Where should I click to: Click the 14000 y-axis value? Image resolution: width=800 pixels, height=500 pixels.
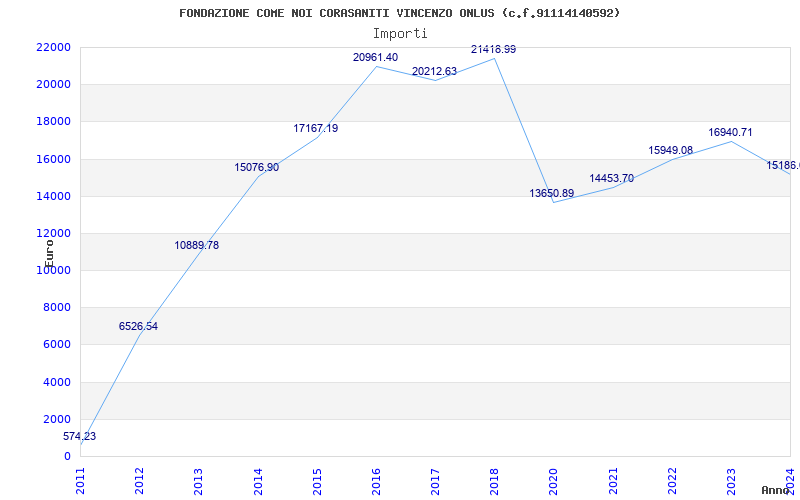[53, 196]
